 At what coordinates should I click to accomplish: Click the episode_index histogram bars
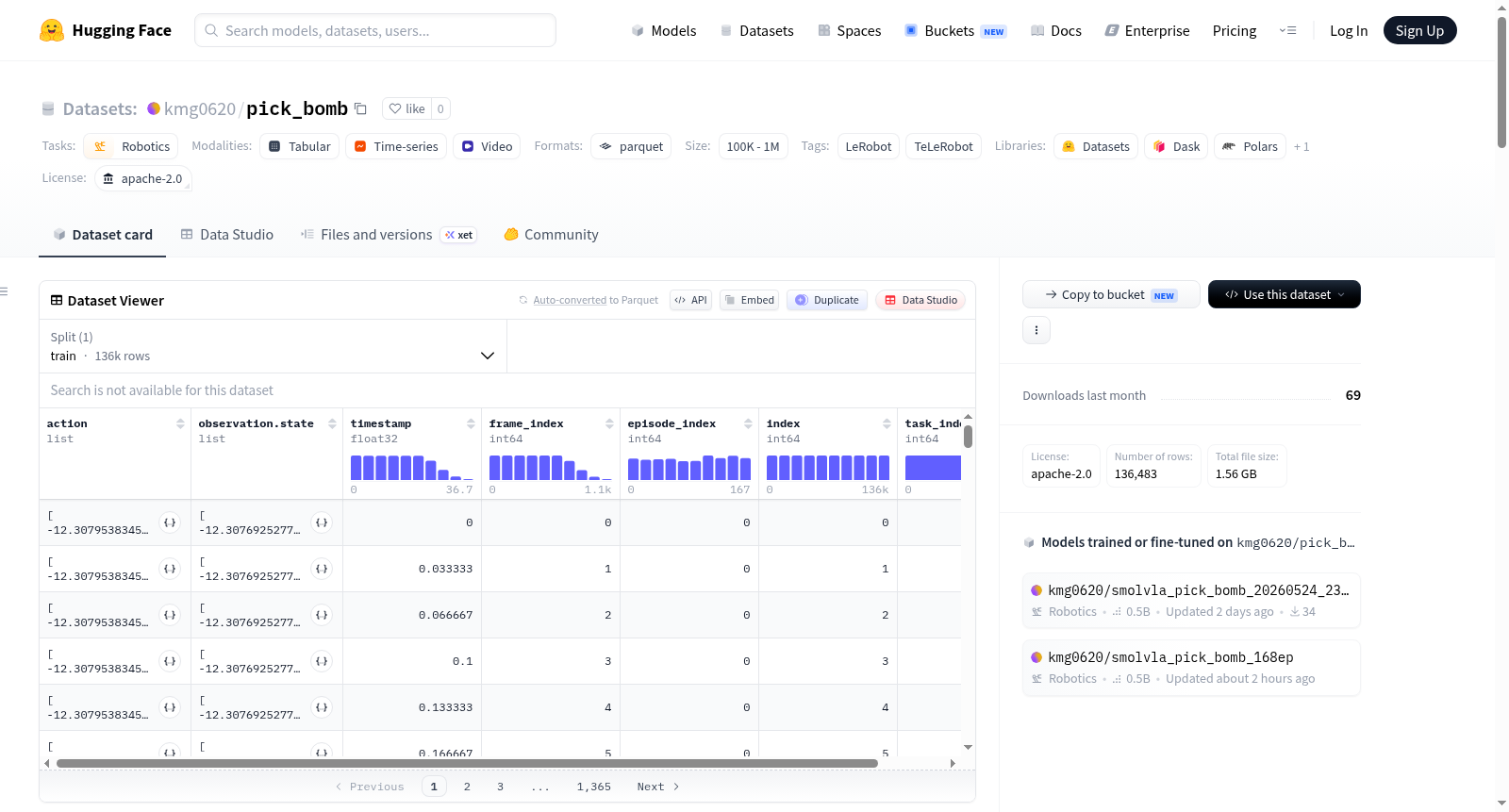point(689,468)
